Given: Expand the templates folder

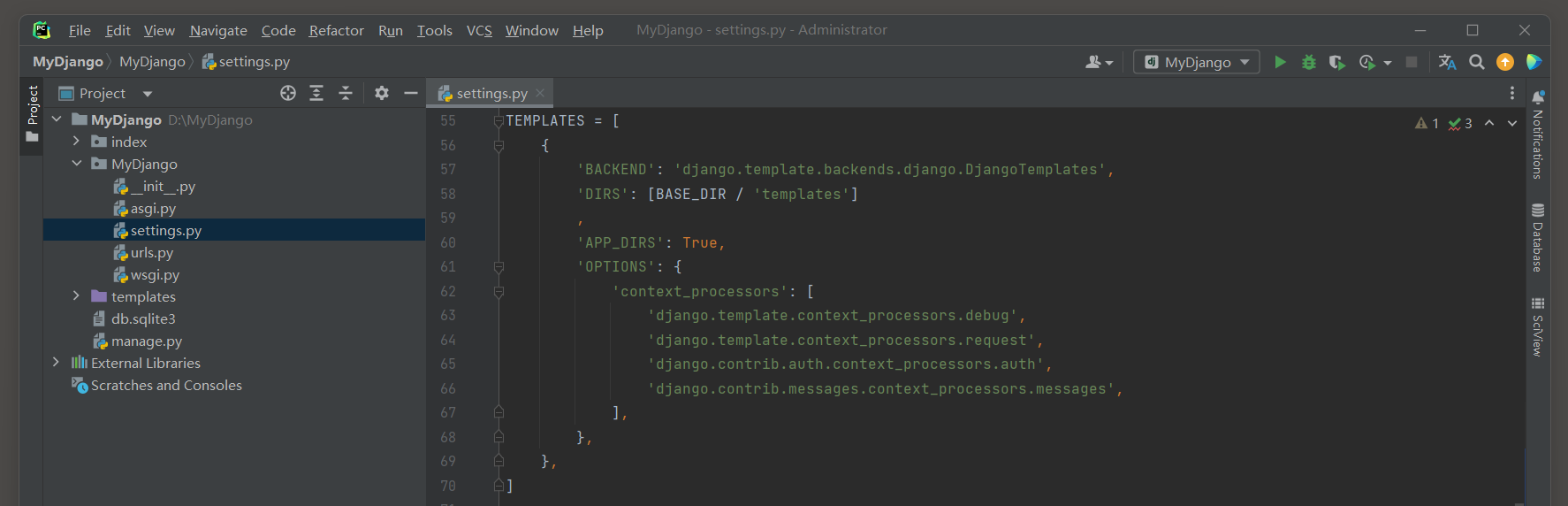Looking at the screenshot, I should point(76,295).
